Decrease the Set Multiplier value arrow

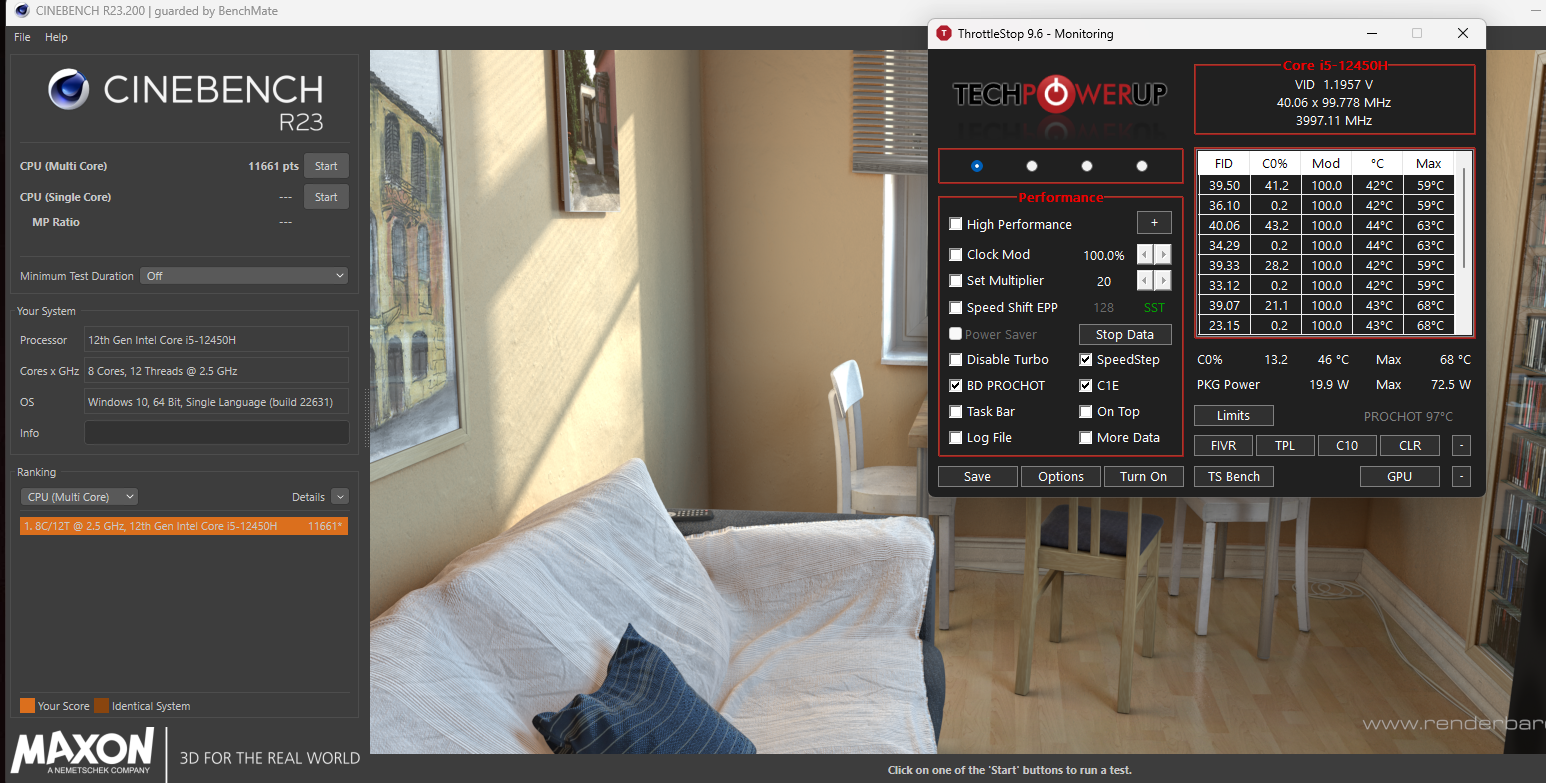(1146, 281)
